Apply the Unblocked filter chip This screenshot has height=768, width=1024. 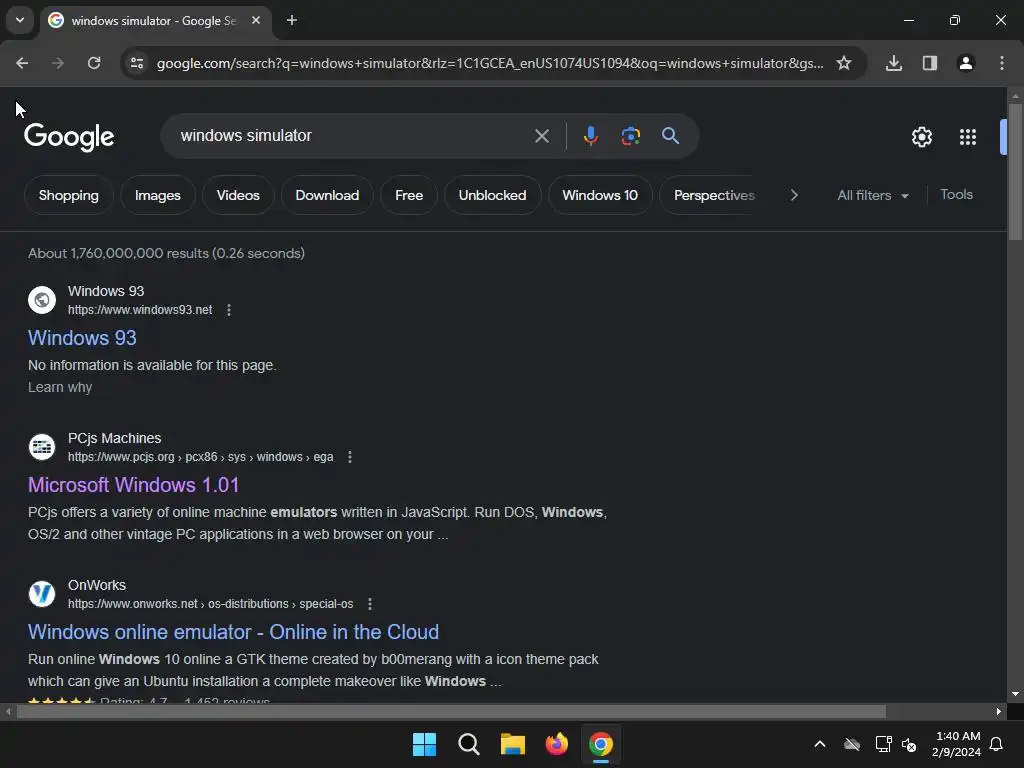(x=492, y=195)
